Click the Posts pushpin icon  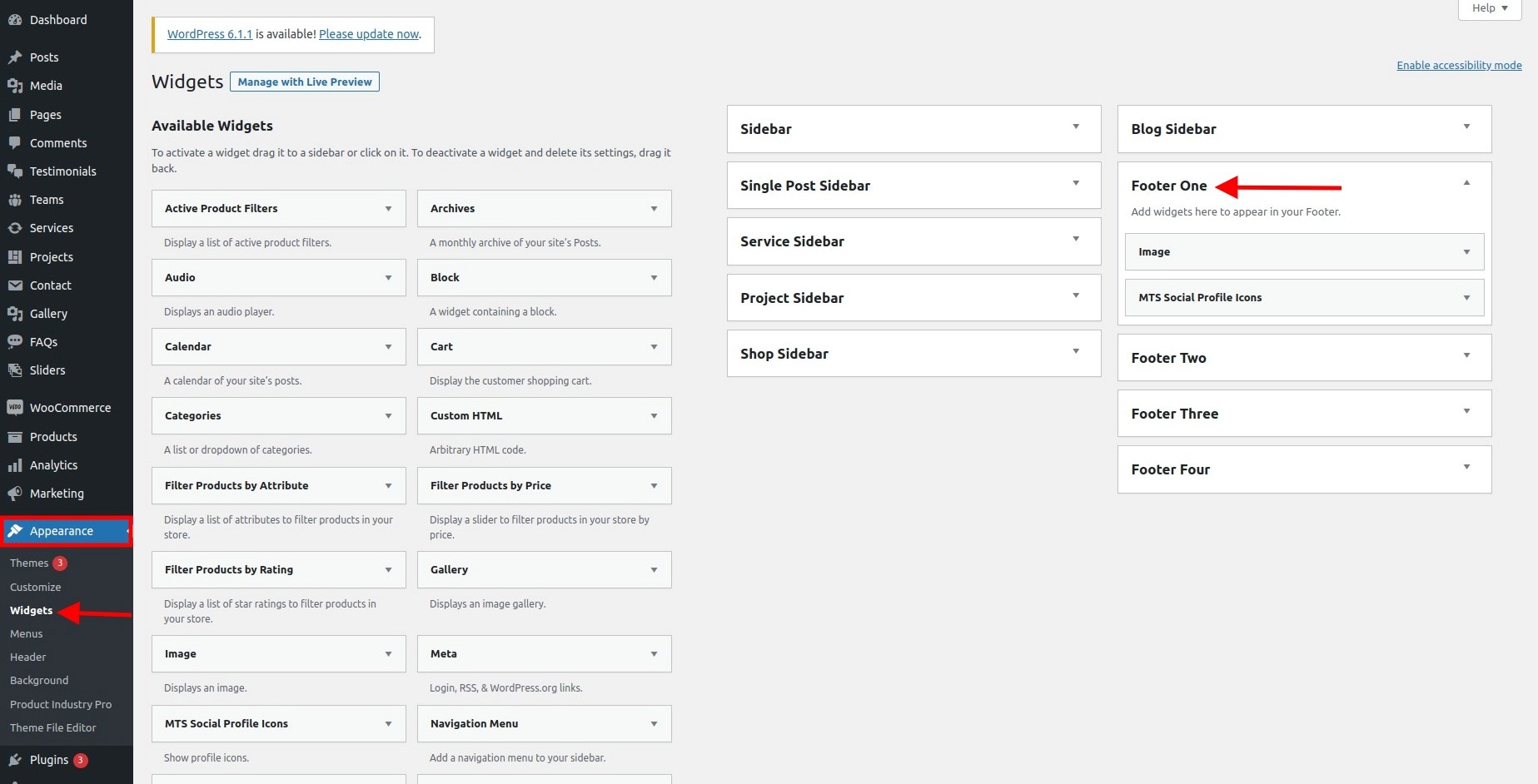click(x=15, y=57)
